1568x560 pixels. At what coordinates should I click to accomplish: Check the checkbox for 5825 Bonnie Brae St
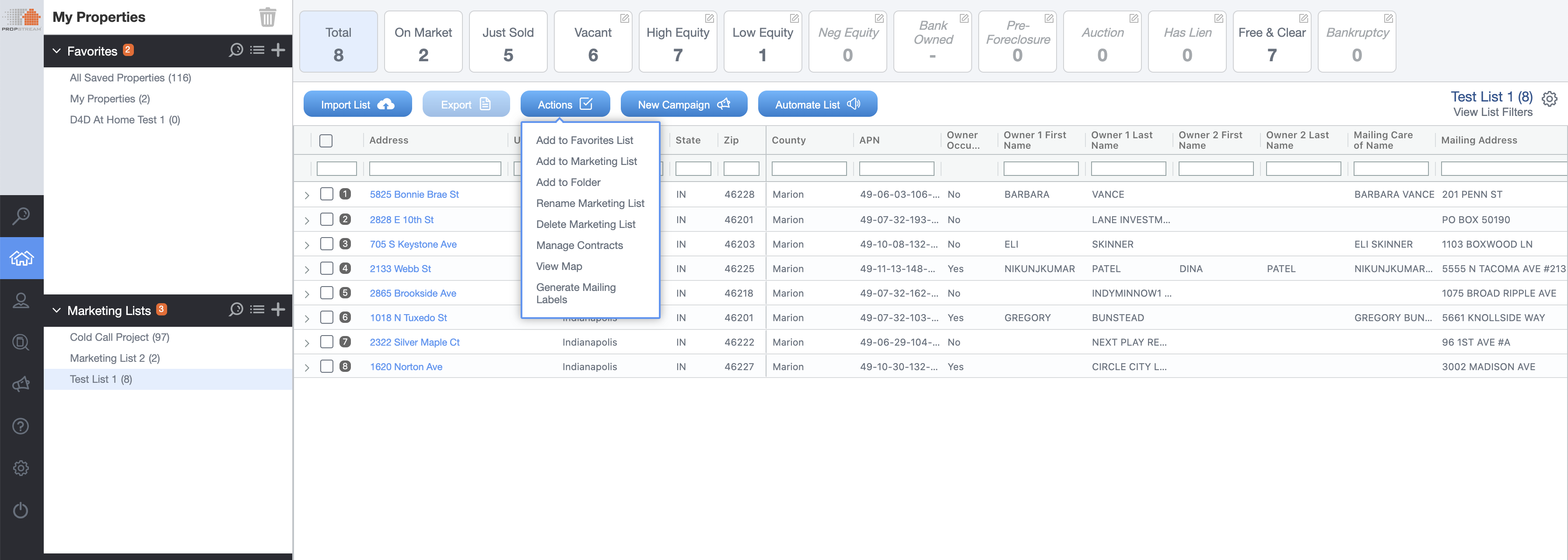coord(326,194)
